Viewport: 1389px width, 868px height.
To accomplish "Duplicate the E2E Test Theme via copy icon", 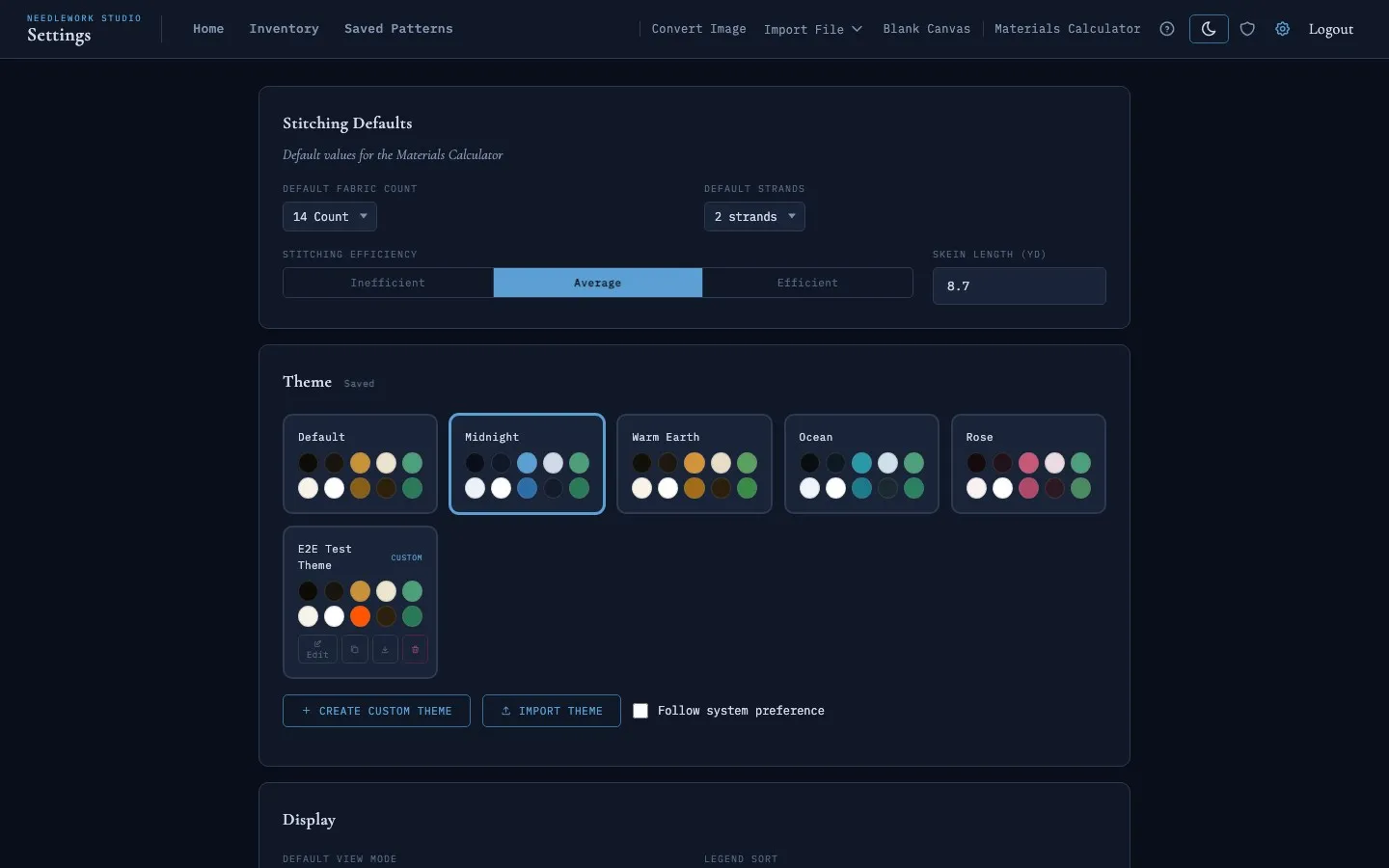I will pyautogui.click(x=354, y=649).
